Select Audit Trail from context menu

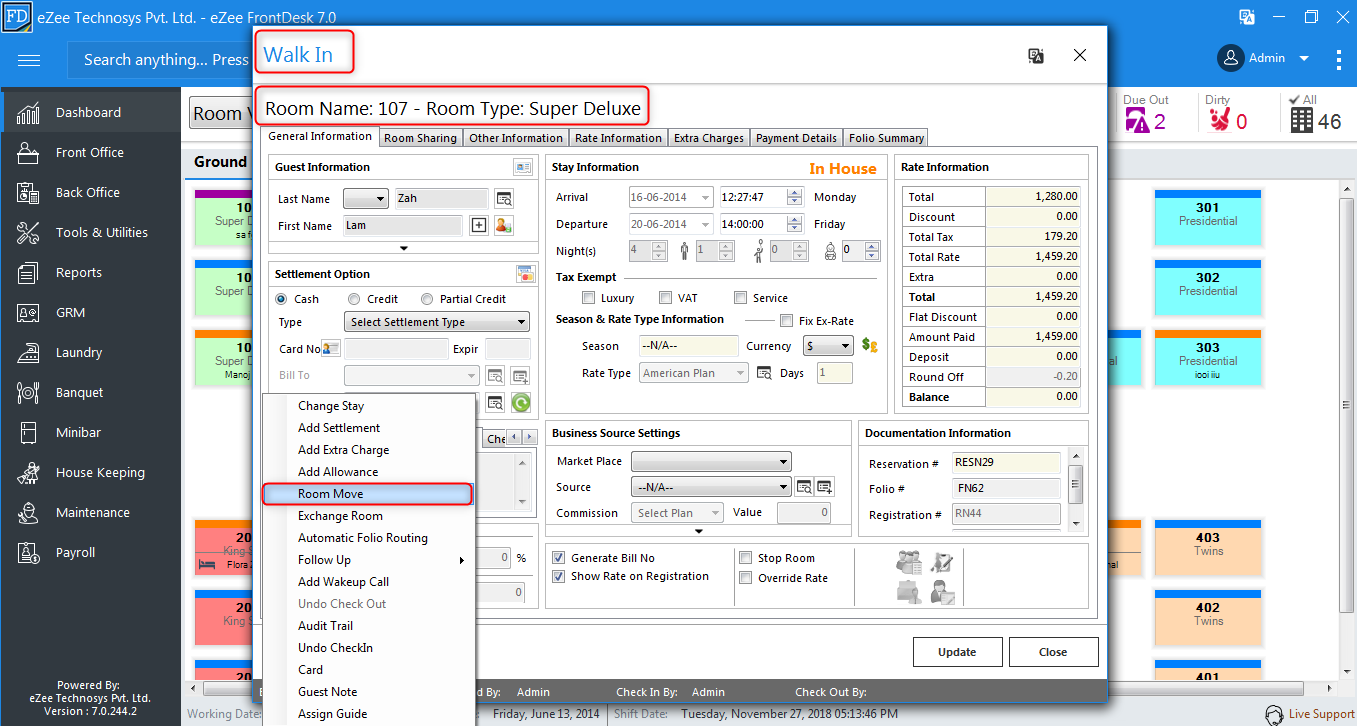coord(368,626)
